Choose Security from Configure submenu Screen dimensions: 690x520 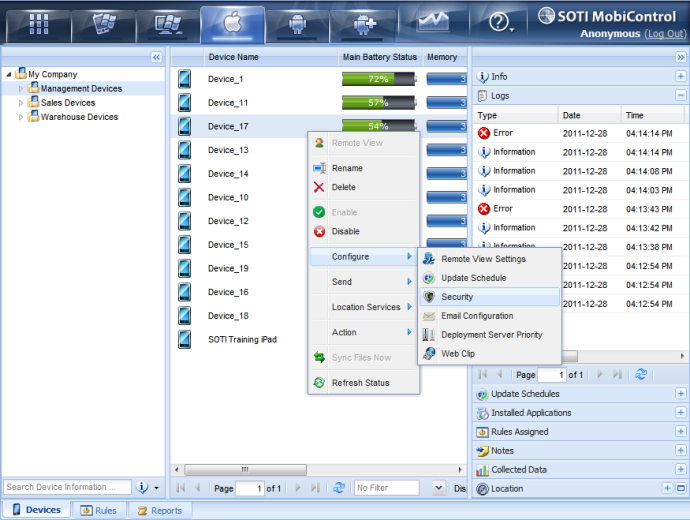coord(457,297)
